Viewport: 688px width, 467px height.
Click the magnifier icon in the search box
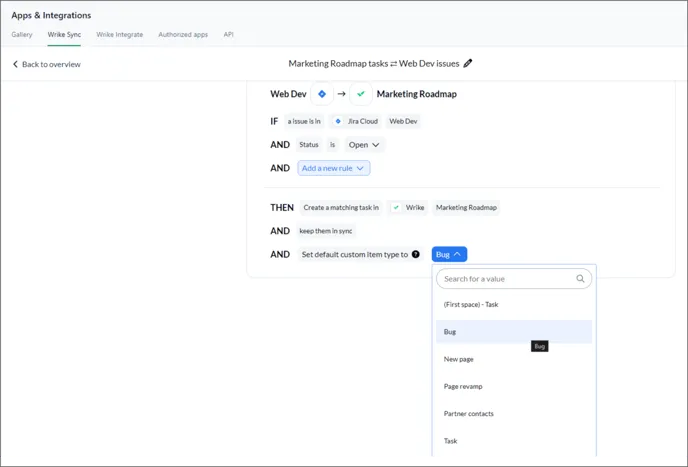pyautogui.click(x=580, y=279)
